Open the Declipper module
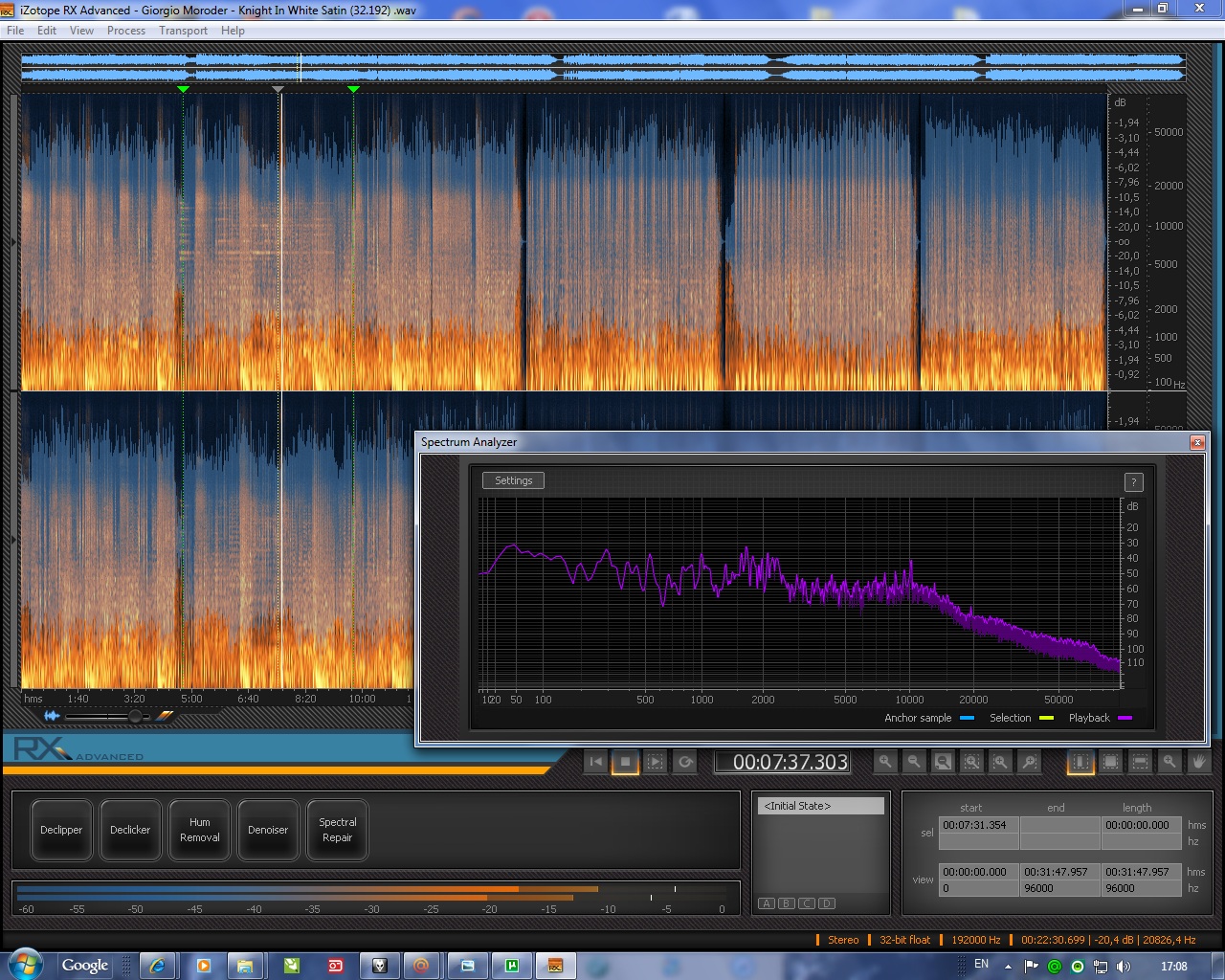Viewport: 1225px width, 980px height. coord(61,830)
